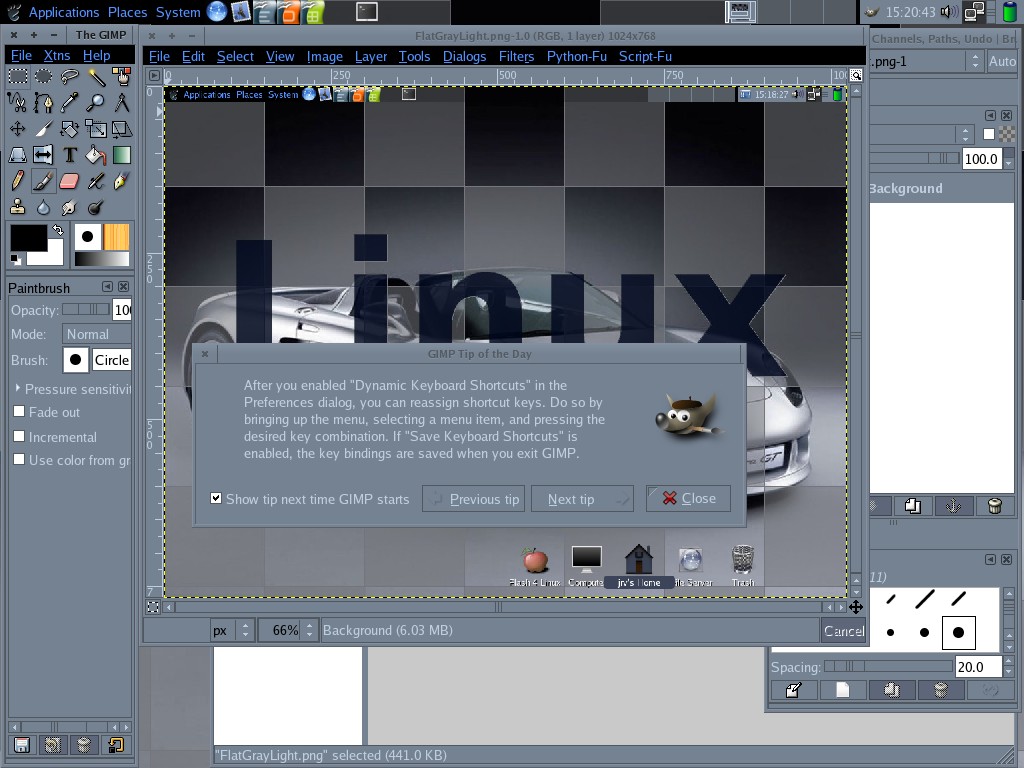Activate the Shear tool

tap(121, 129)
